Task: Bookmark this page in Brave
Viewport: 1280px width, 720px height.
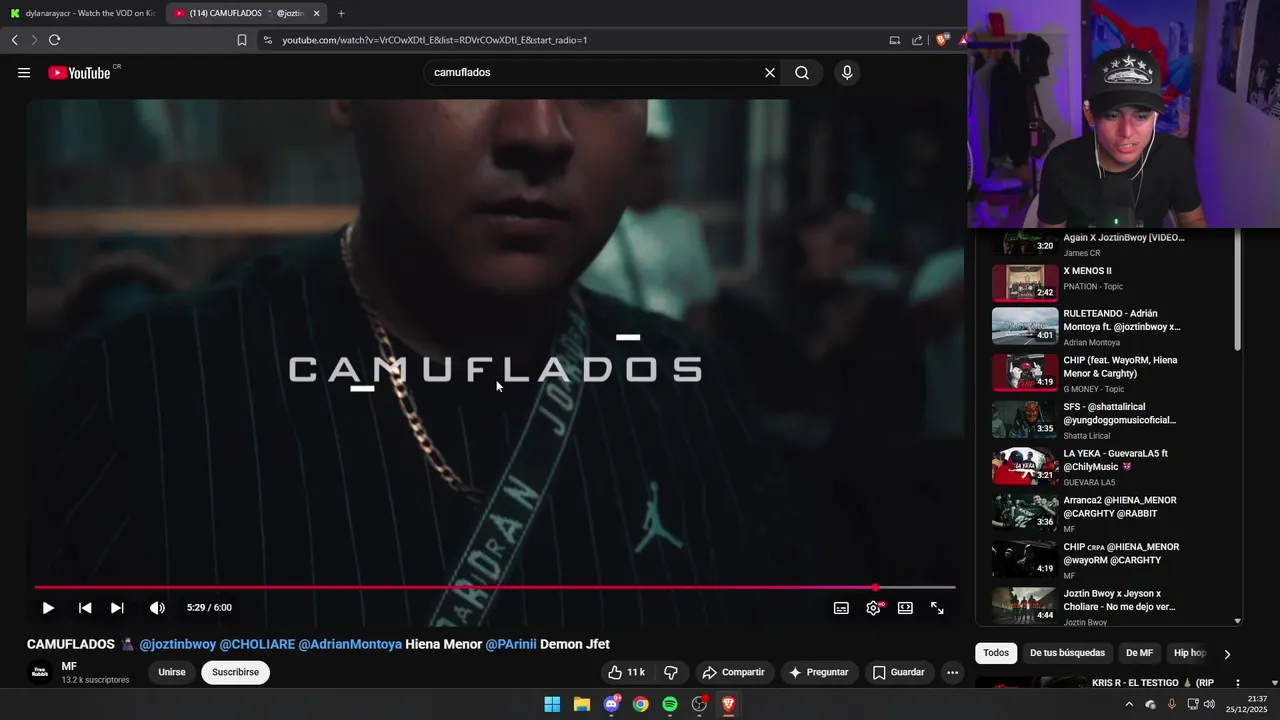Action: point(242,40)
